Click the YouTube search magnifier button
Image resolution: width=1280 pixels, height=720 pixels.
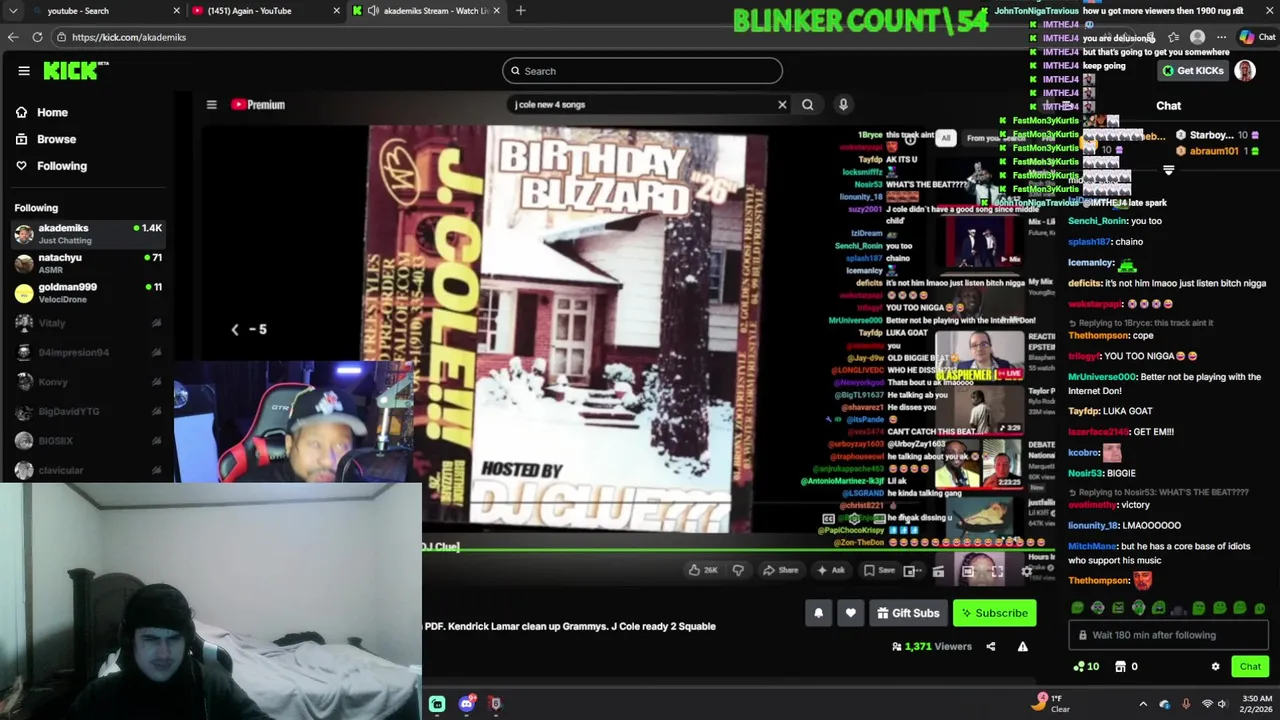click(808, 104)
